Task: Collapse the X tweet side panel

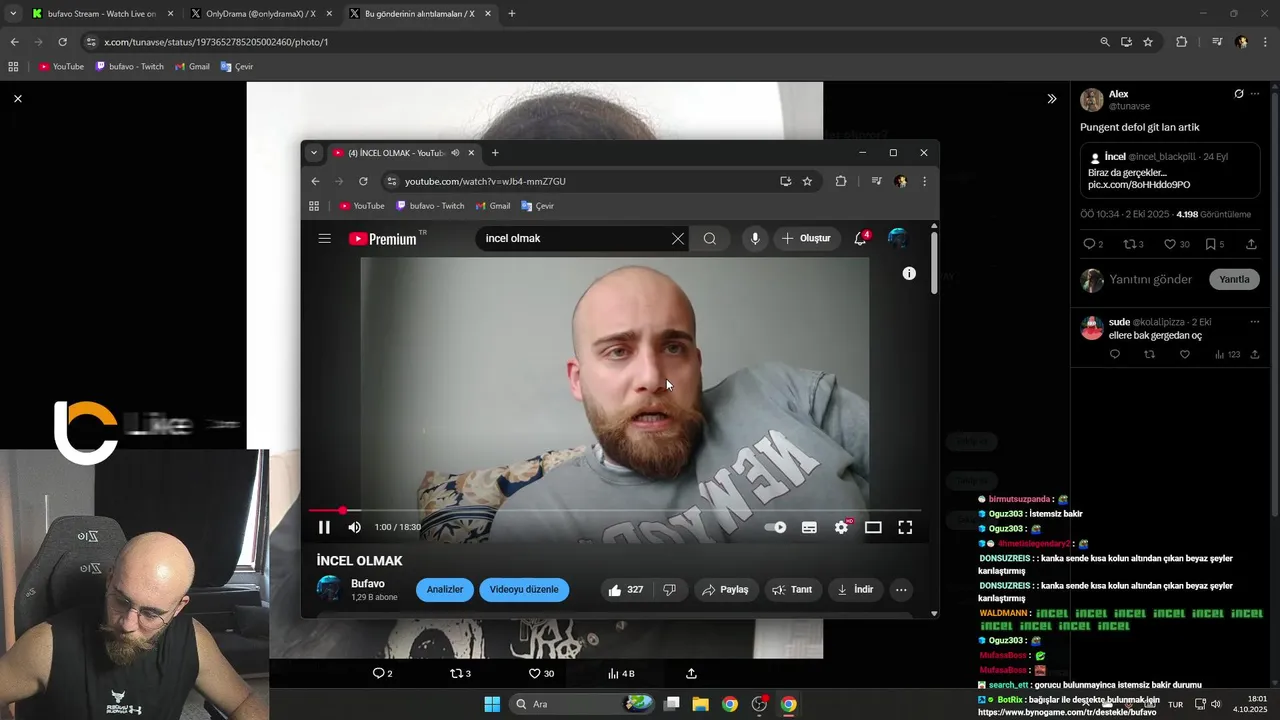Action: pyautogui.click(x=1051, y=99)
